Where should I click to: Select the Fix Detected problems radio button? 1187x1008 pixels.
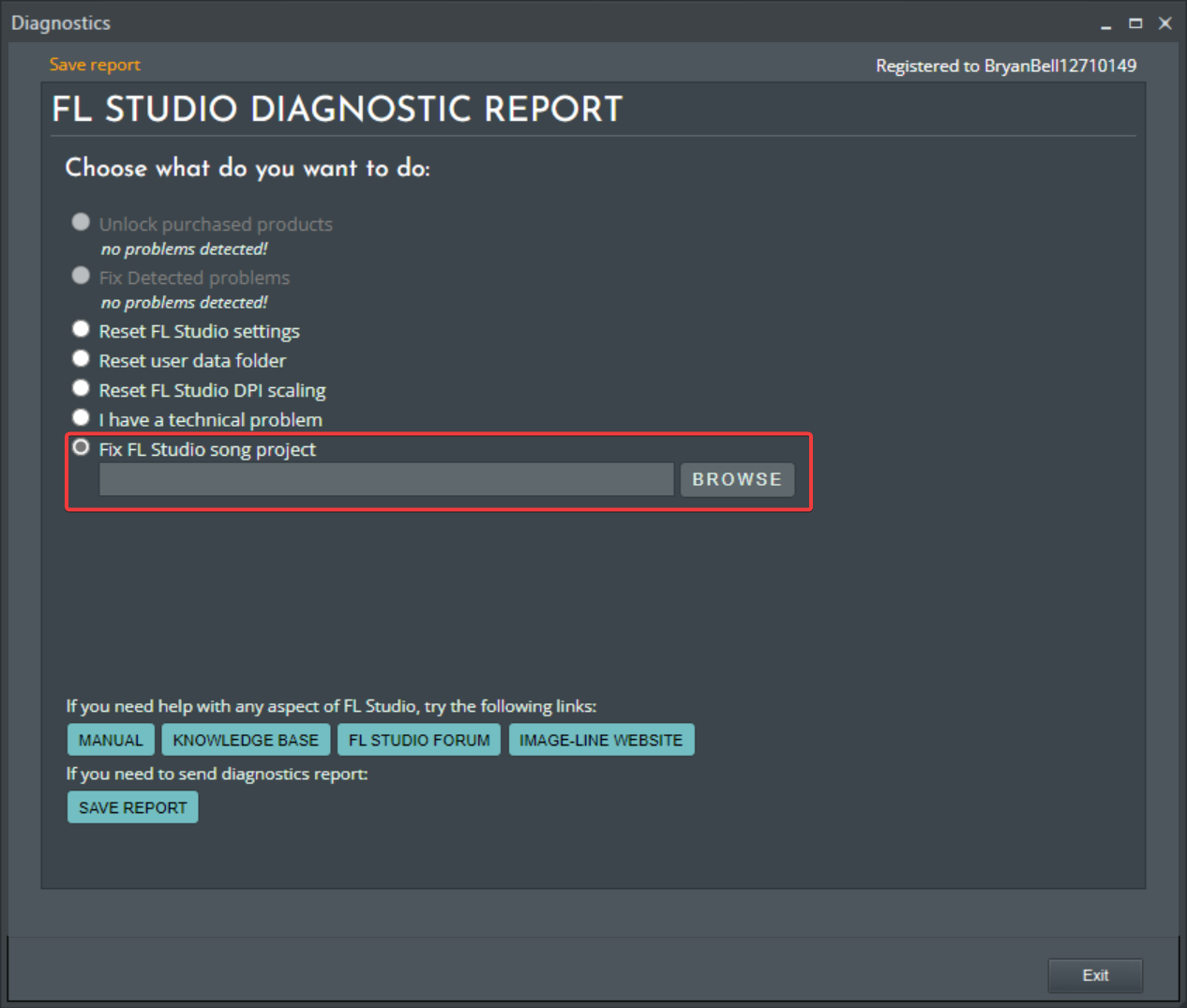tap(81, 276)
